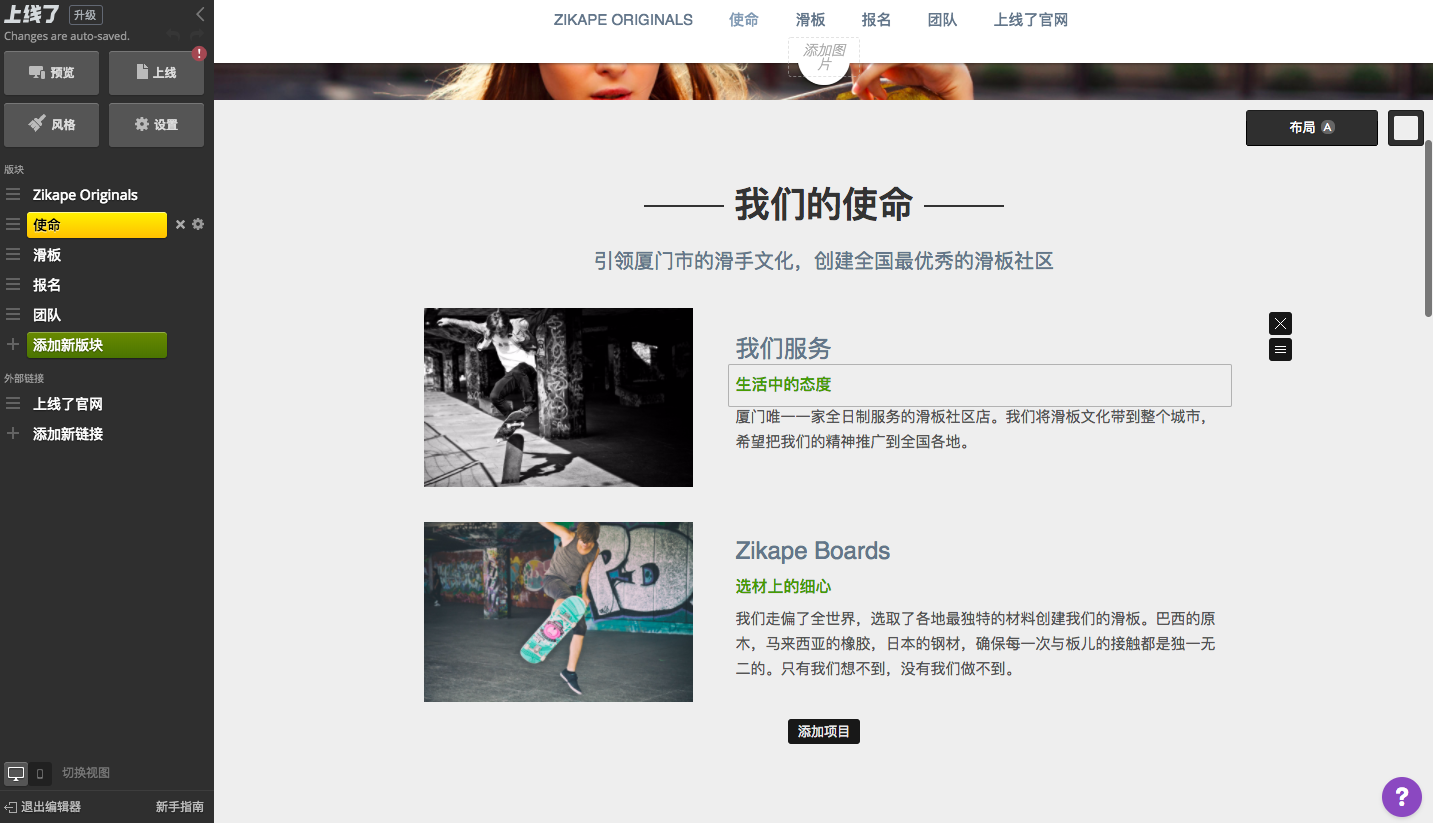This screenshot has width=1433, height=823.
Task: Click the 添加新版块 green button
Action: [x=97, y=345]
